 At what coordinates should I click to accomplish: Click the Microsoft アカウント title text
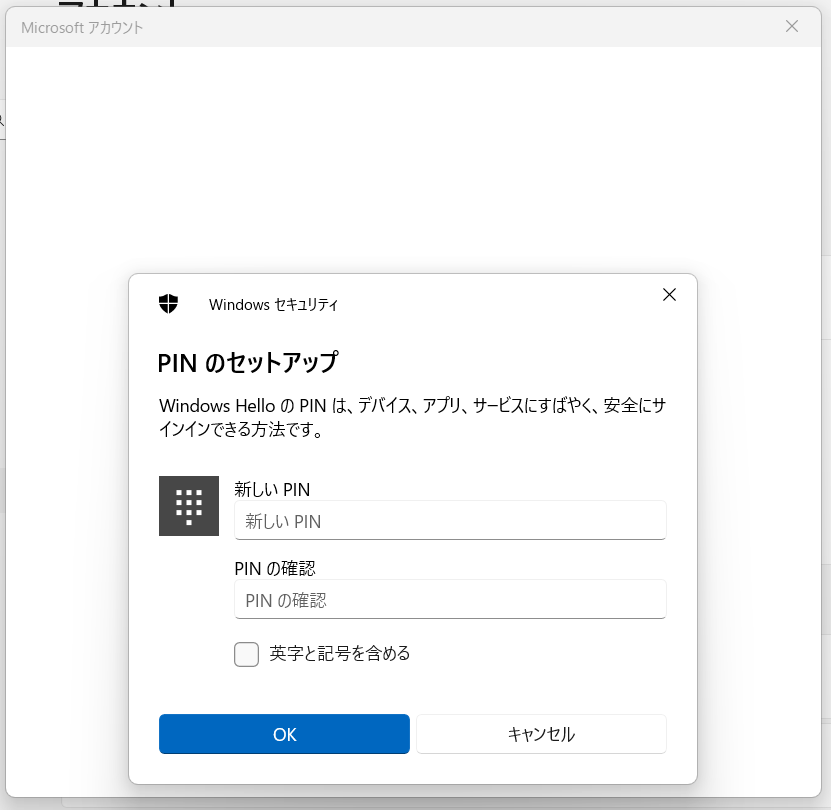coord(82,28)
